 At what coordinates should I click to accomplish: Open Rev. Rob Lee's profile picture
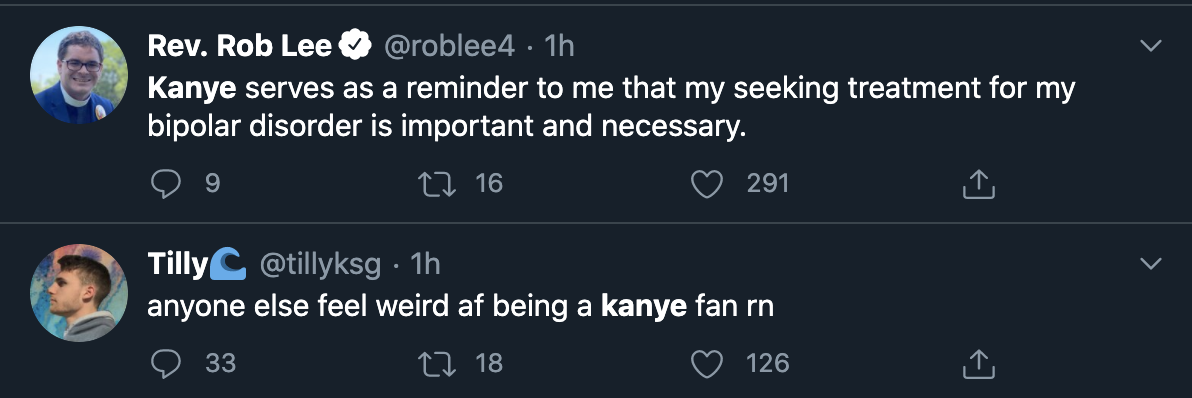tap(79, 74)
